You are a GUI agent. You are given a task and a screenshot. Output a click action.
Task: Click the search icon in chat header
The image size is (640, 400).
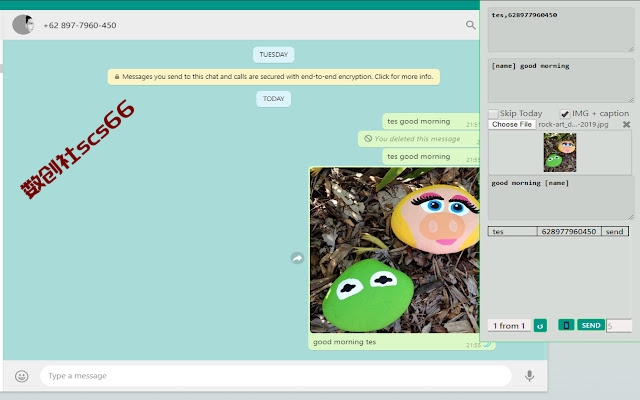[x=471, y=25]
